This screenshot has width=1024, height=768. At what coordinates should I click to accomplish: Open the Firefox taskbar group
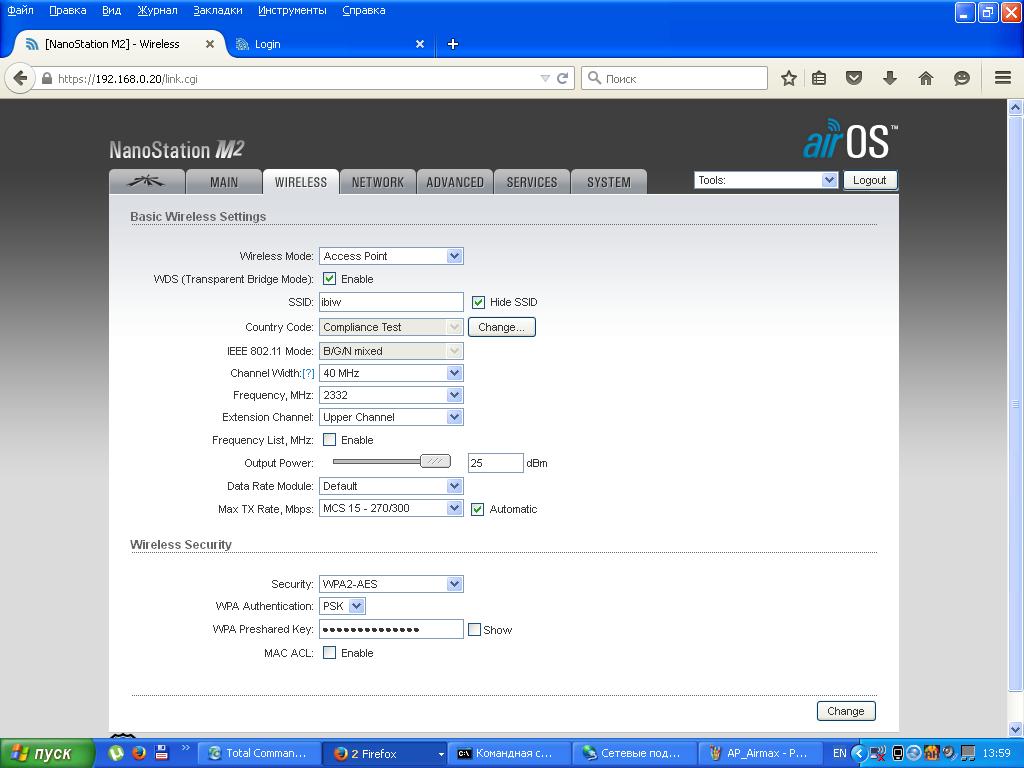[x=385, y=754]
